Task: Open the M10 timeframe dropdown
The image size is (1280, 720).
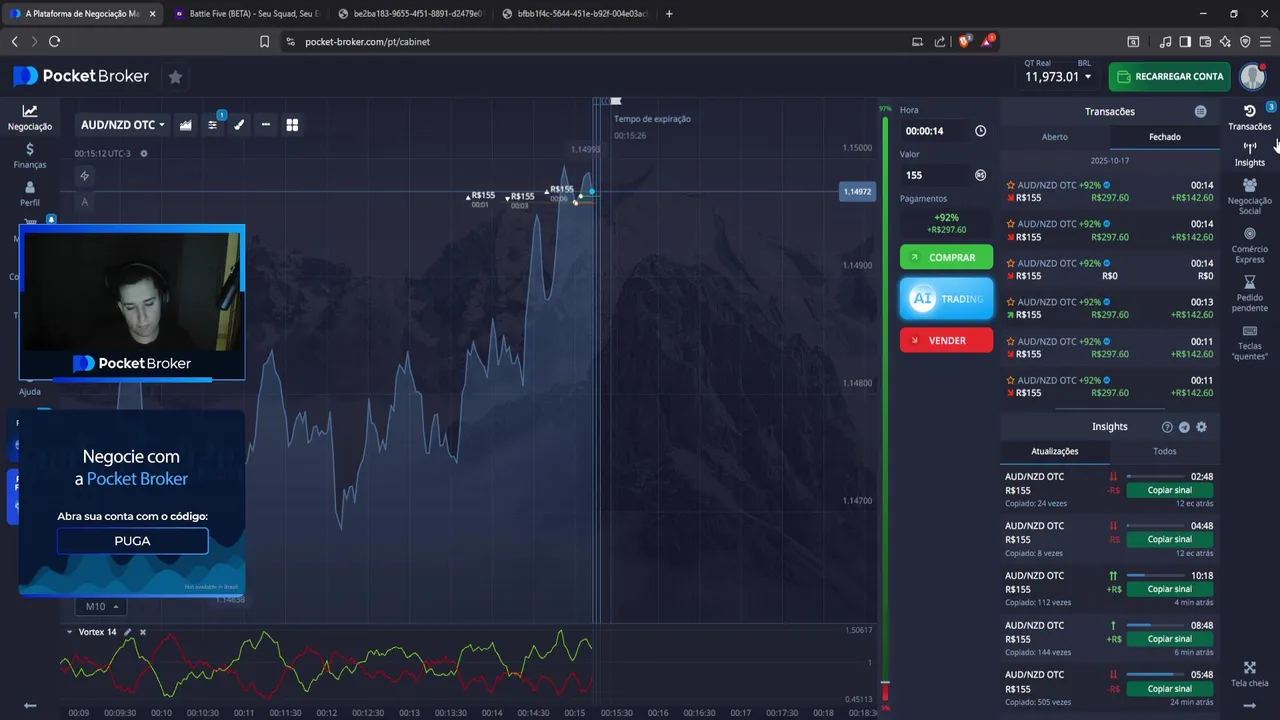Action: [x=100, y=606]
